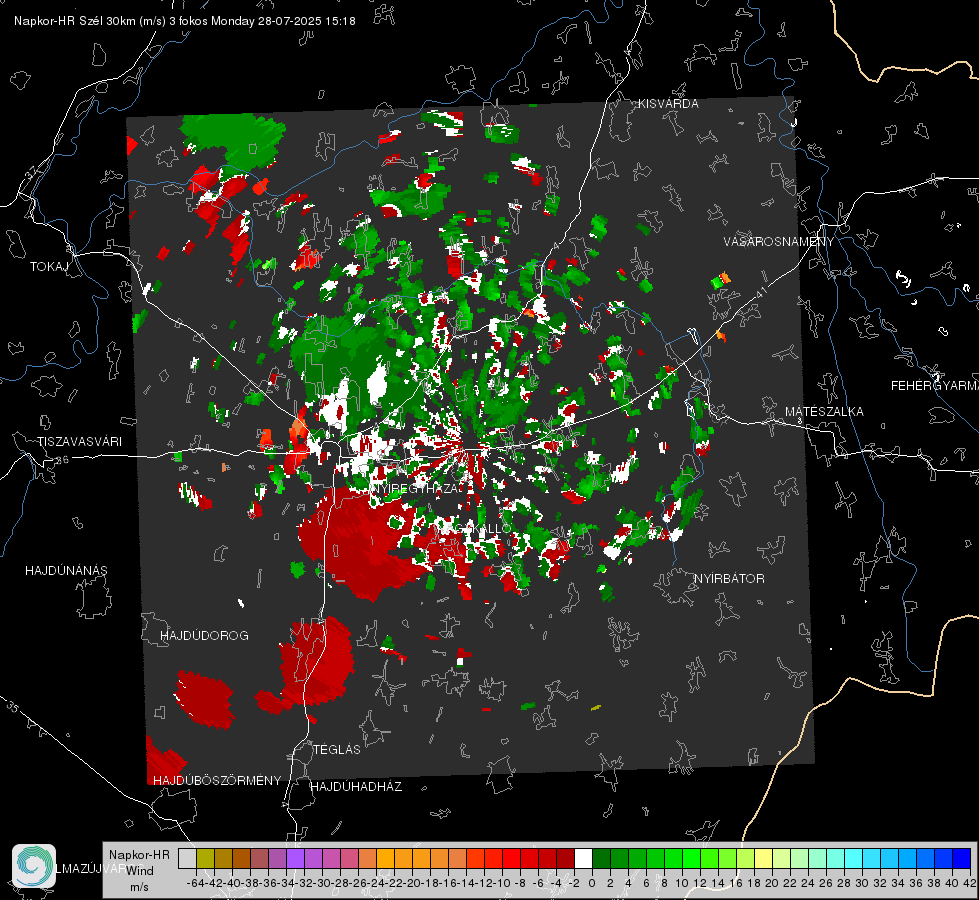
Task: Click the KISVÁRDA town label
Action: pyautogui.click(x=668, y=104)
